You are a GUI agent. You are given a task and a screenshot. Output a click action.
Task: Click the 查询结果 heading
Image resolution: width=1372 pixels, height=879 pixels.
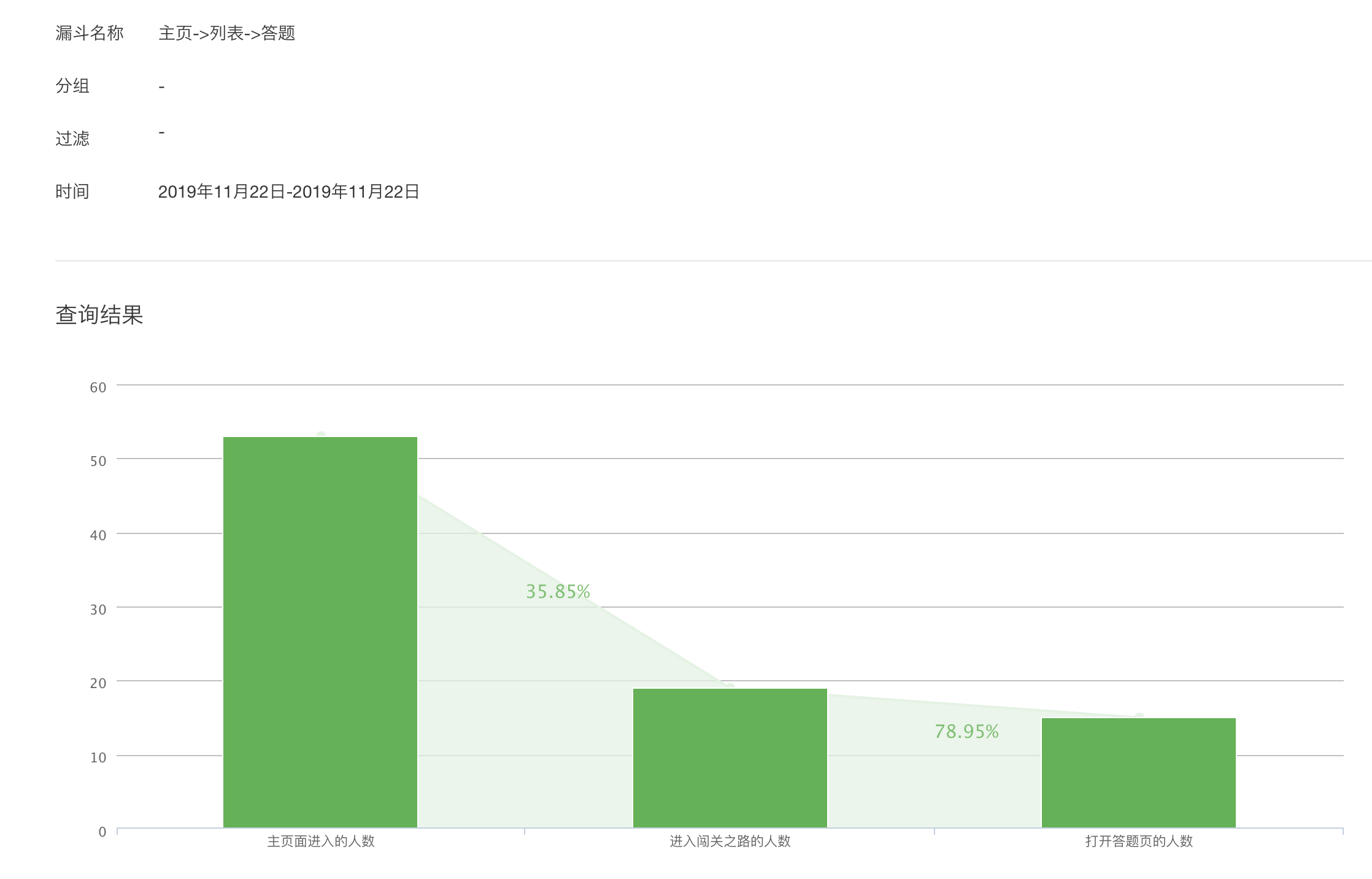pyautogui.click(x=99, y=315)
